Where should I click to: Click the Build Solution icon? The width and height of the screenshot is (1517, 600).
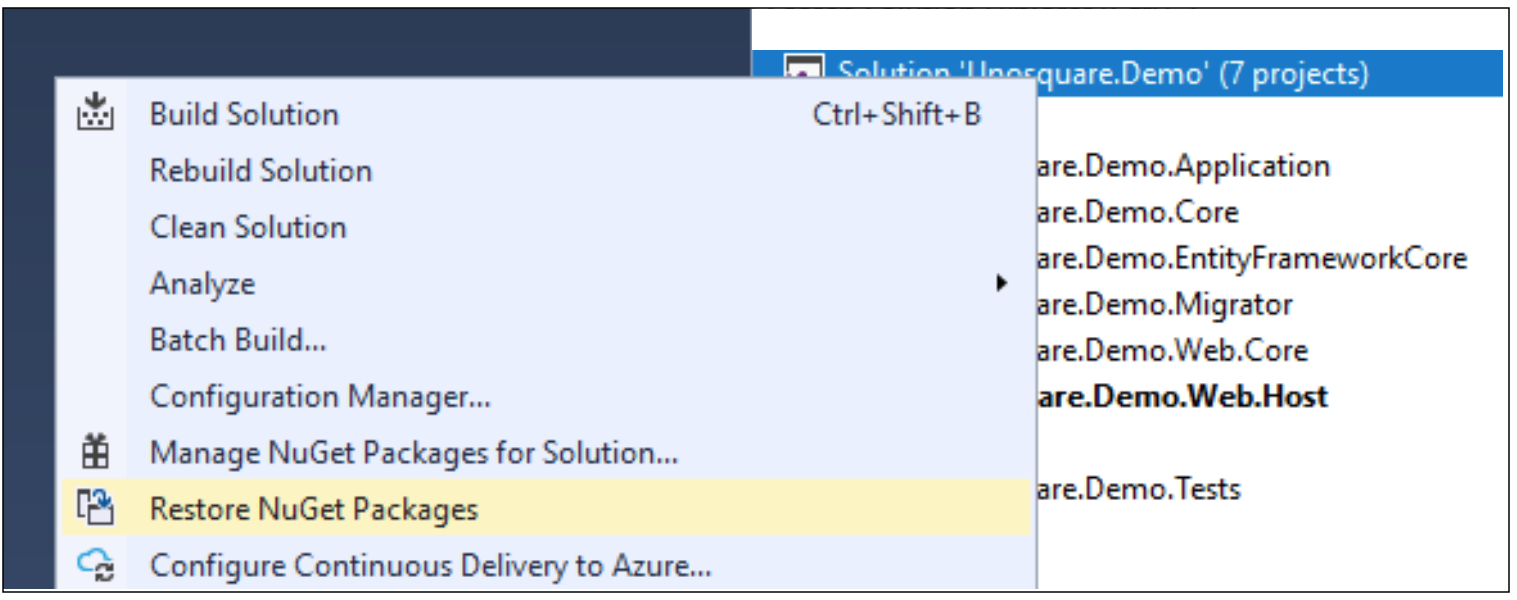[x=96, y=113]
